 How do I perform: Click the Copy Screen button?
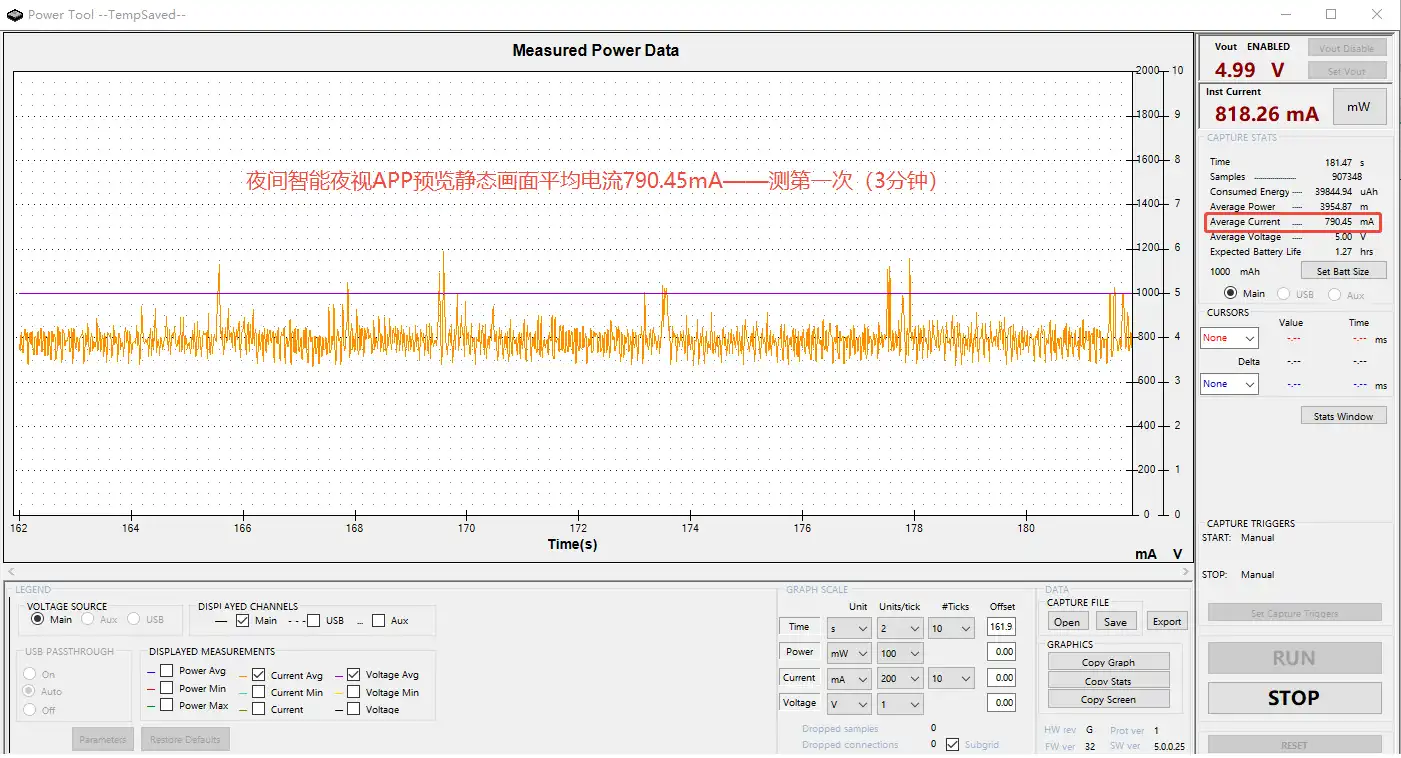[1108, 699]
